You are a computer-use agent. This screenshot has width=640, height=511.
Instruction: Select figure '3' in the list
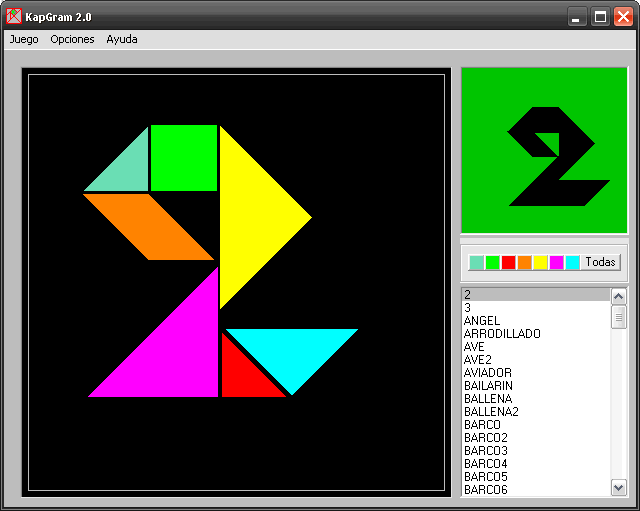[x=536, y=307]
